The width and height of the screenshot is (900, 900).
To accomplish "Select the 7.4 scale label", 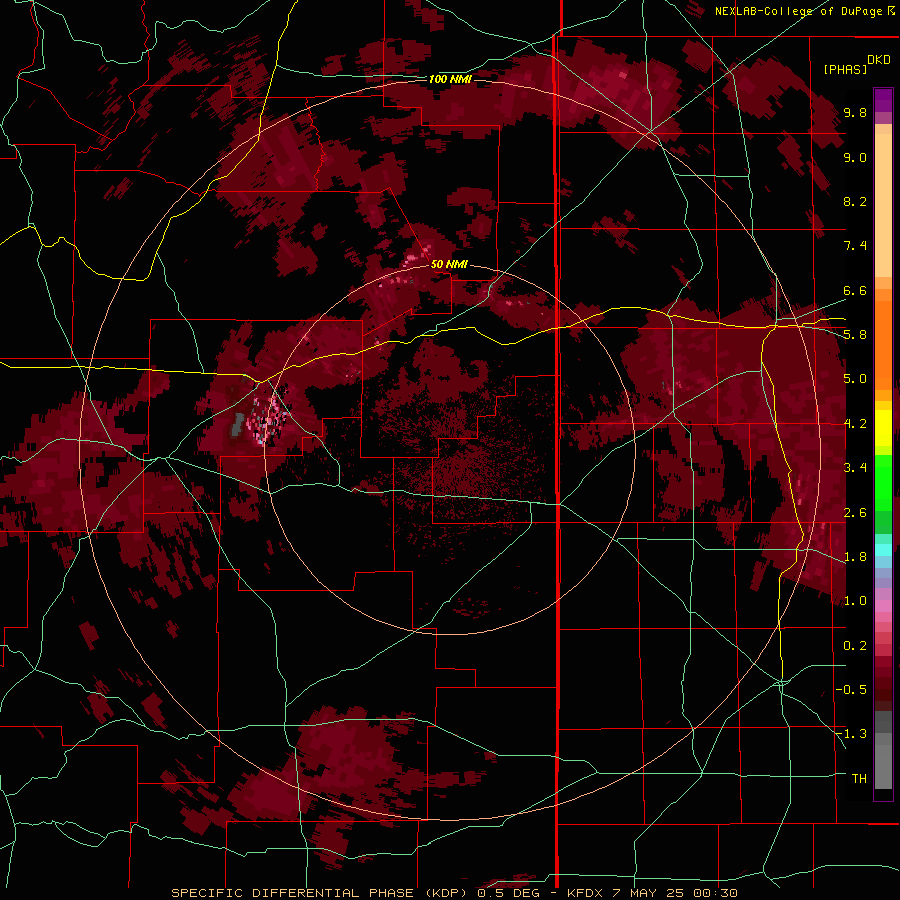I will [x=855, y=246].
